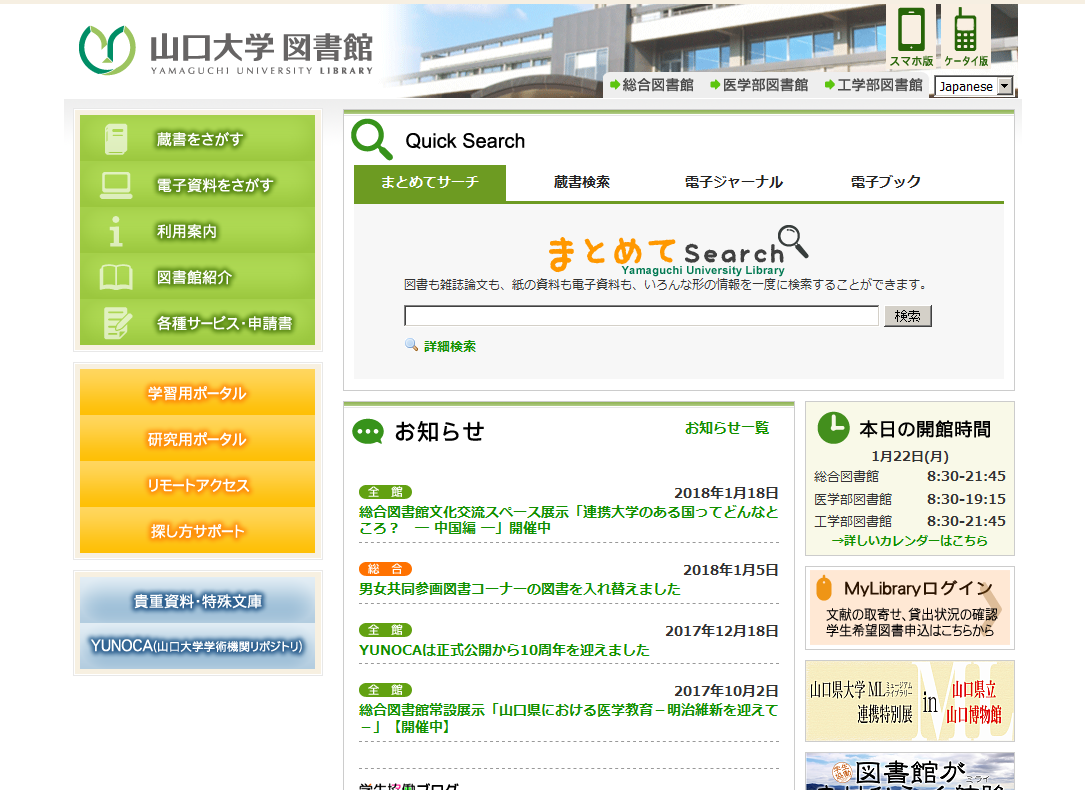This screenshot has width=1085, height=790.
Task: Click the 1月22日(月) date text
Action: (x=910, y=456)
